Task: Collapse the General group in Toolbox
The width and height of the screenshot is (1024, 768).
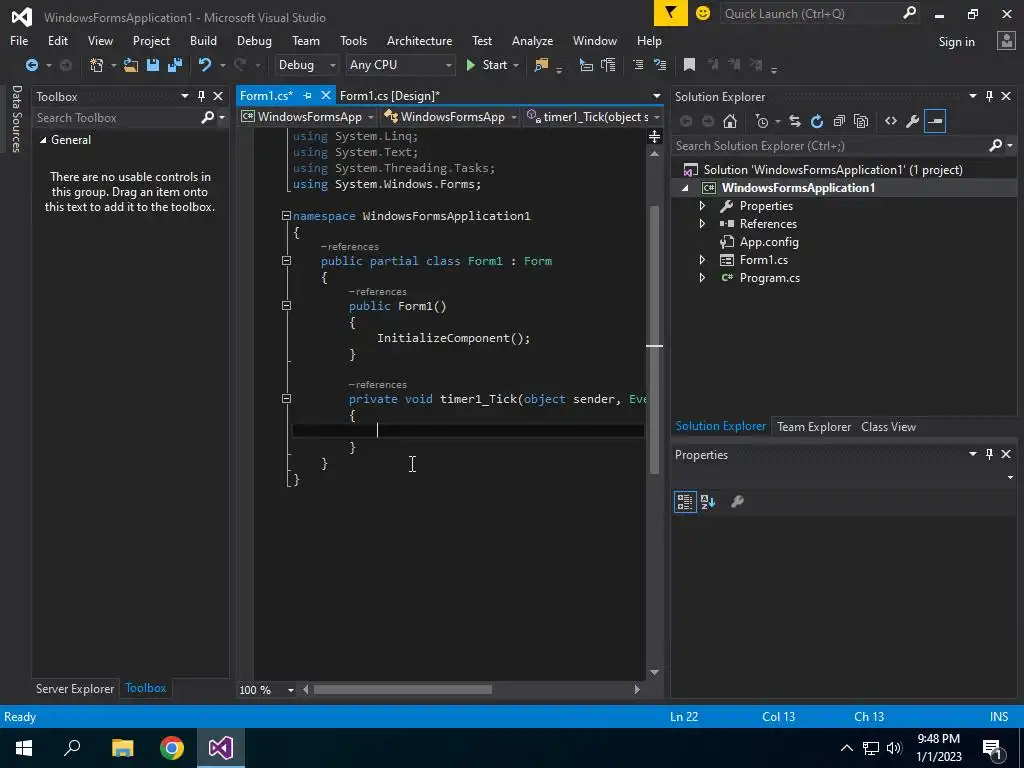Action: (43, 140)
